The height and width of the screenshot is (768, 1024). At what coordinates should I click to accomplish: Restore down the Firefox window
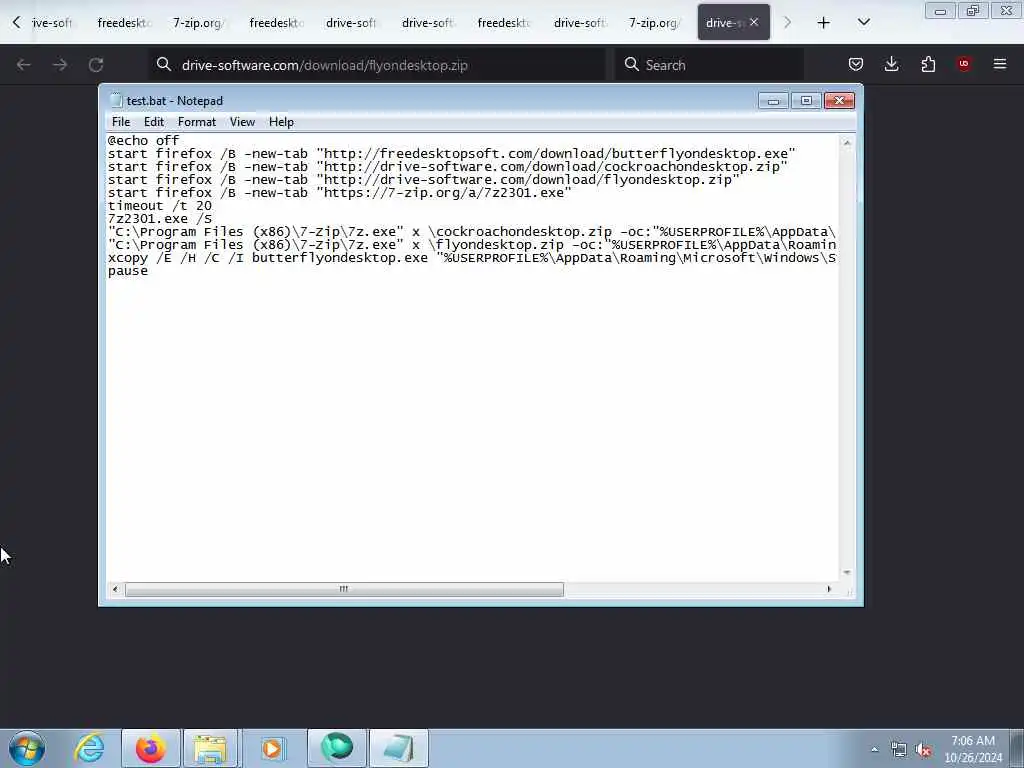[973, 11]
